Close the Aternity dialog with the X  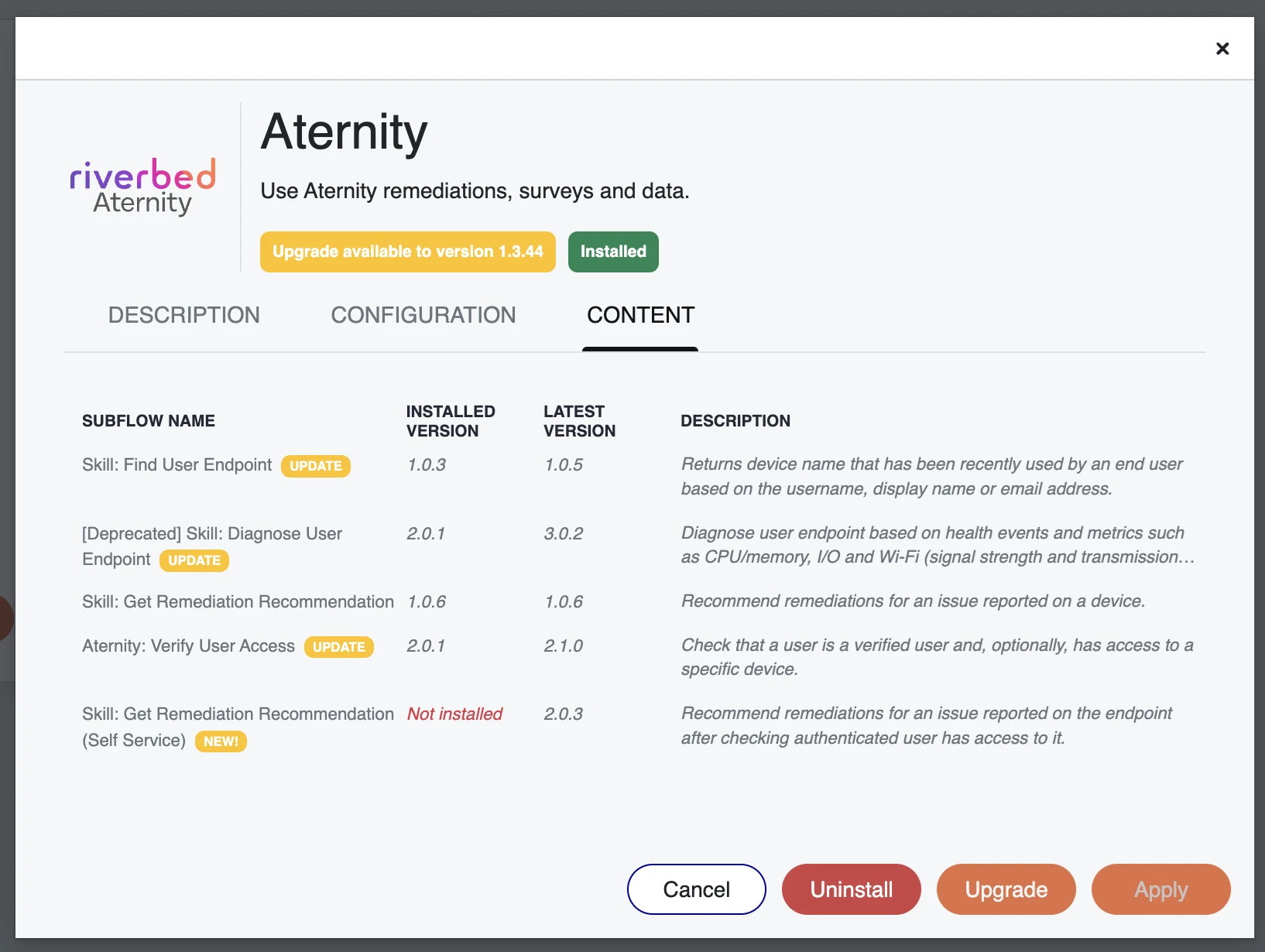point(1222,49)
